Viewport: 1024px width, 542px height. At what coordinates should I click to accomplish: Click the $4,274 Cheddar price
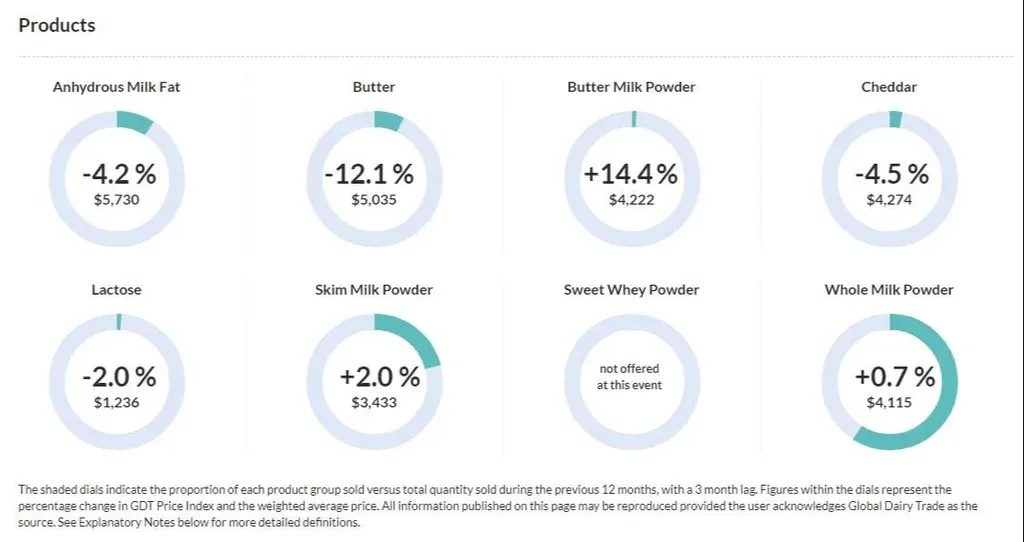[x=889, y=199]
